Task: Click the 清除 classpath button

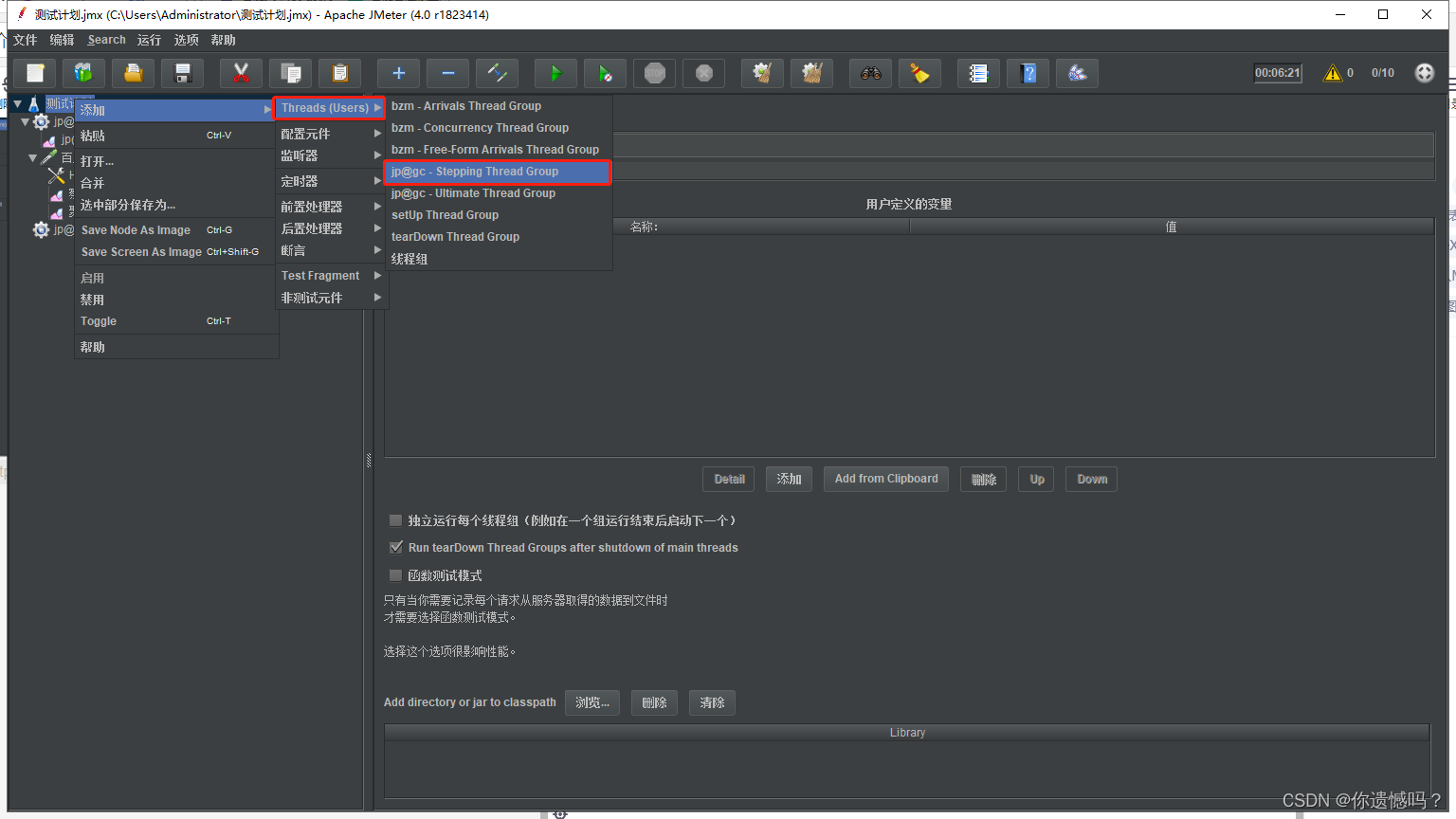Action: [x=712, y=702]
